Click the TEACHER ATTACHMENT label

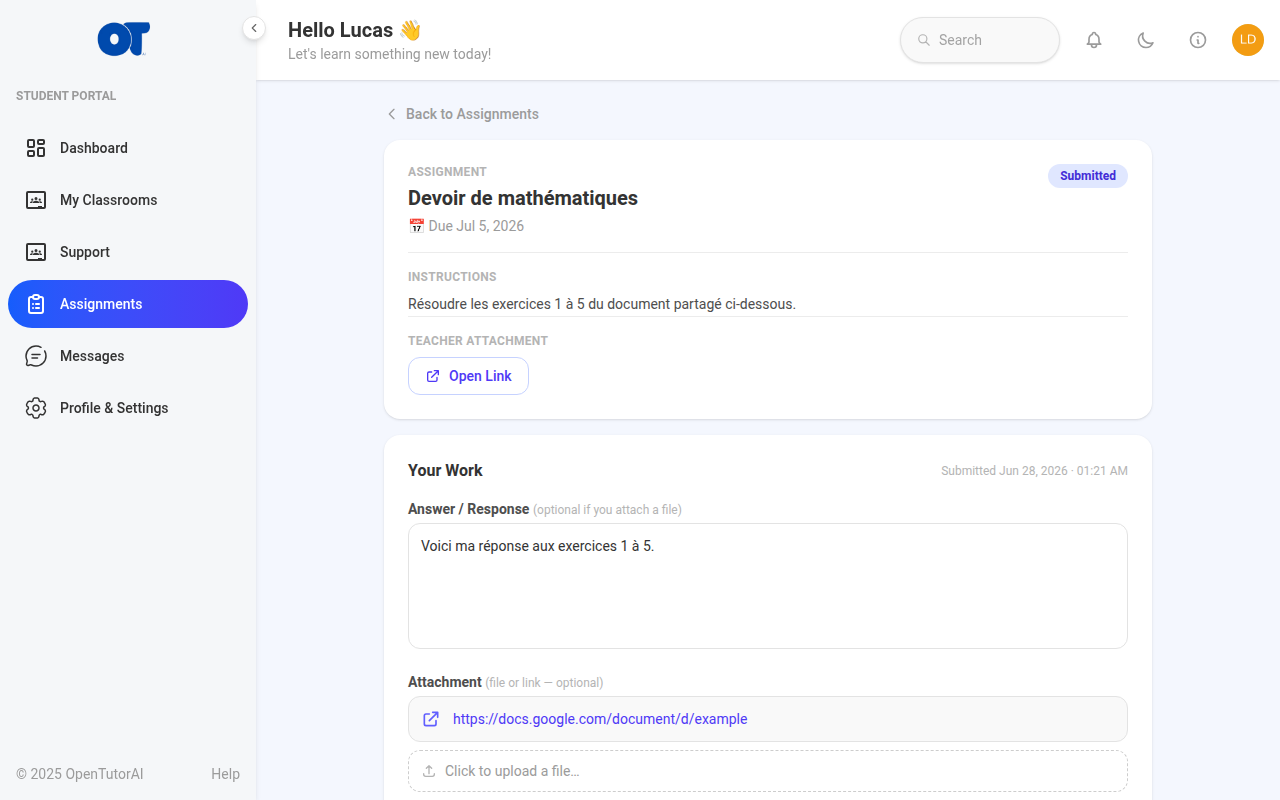coord(478,341)
